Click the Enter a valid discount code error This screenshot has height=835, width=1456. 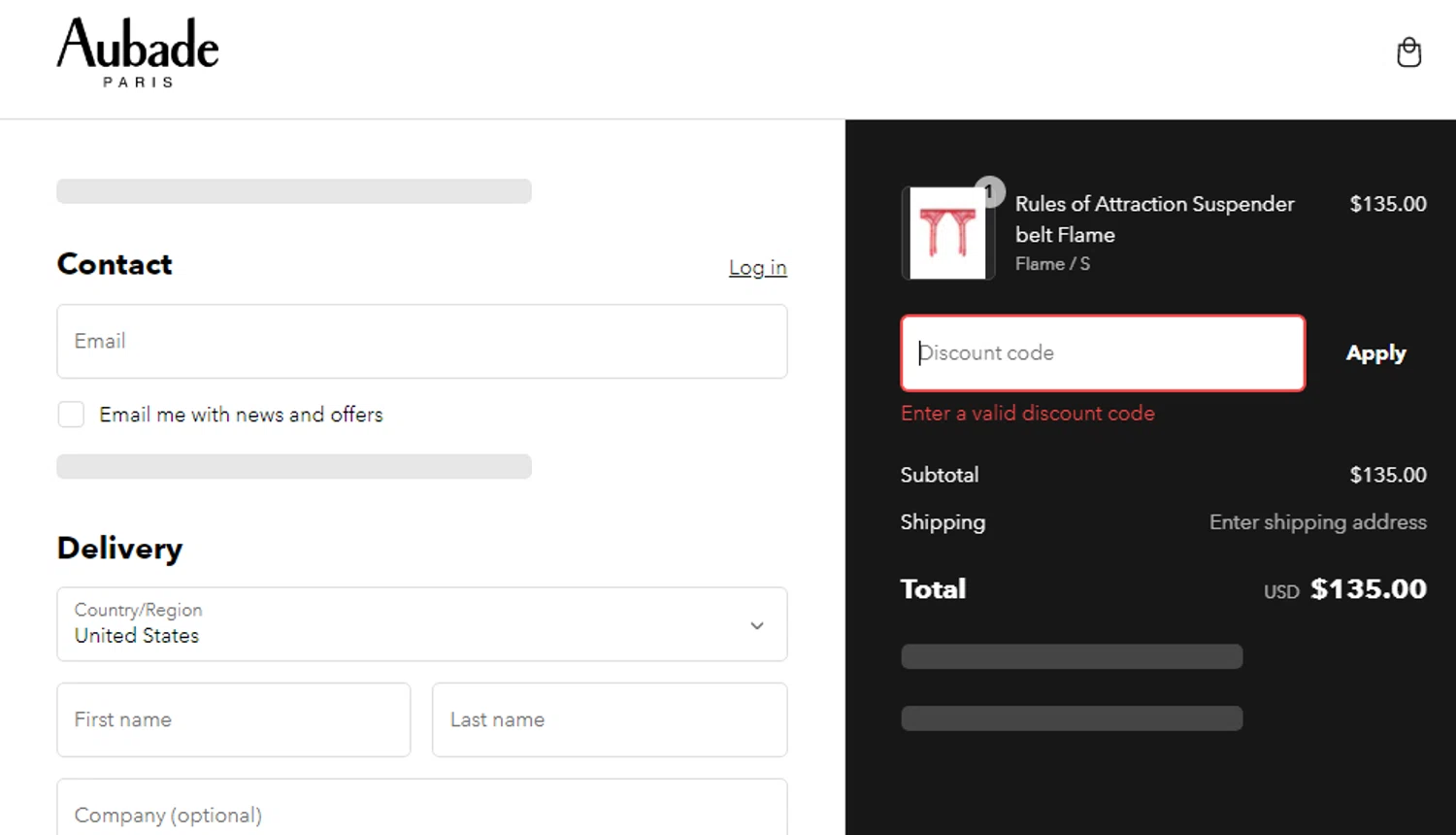coord(1027,413)
